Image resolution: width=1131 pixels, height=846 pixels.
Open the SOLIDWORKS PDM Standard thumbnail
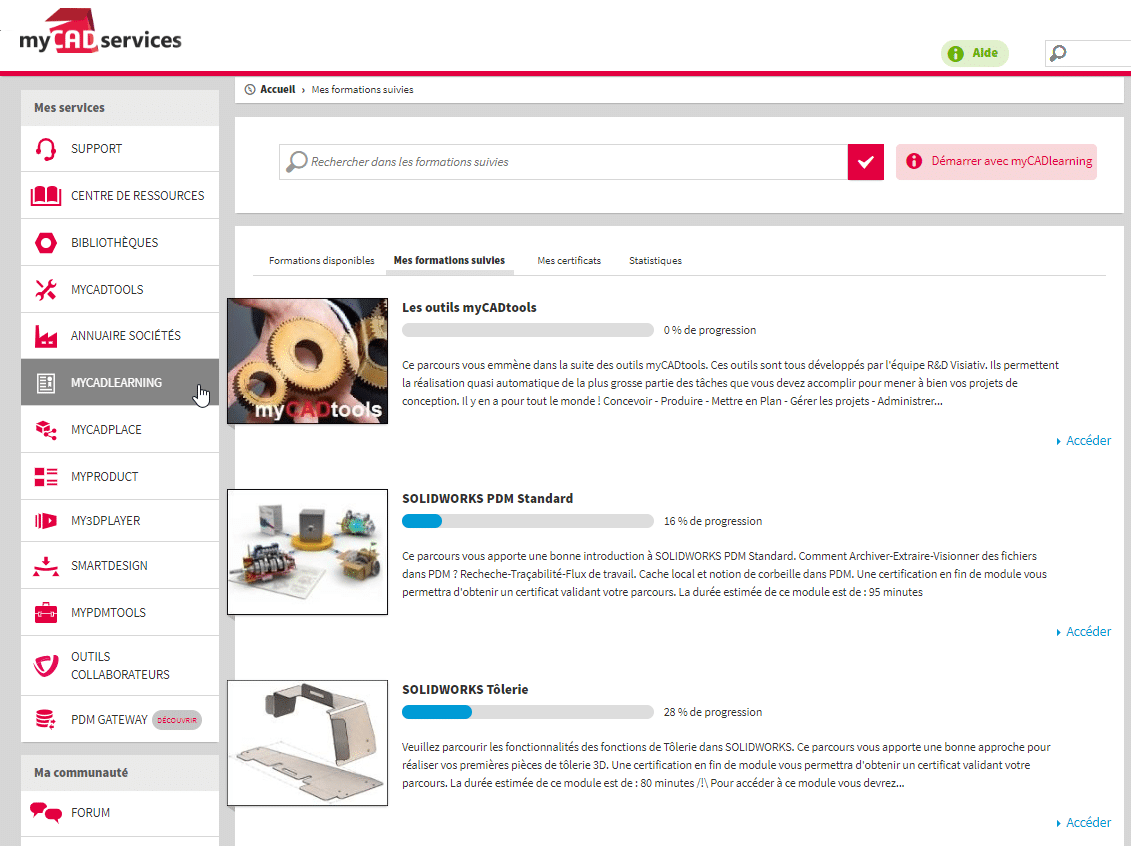click(307, 552)
